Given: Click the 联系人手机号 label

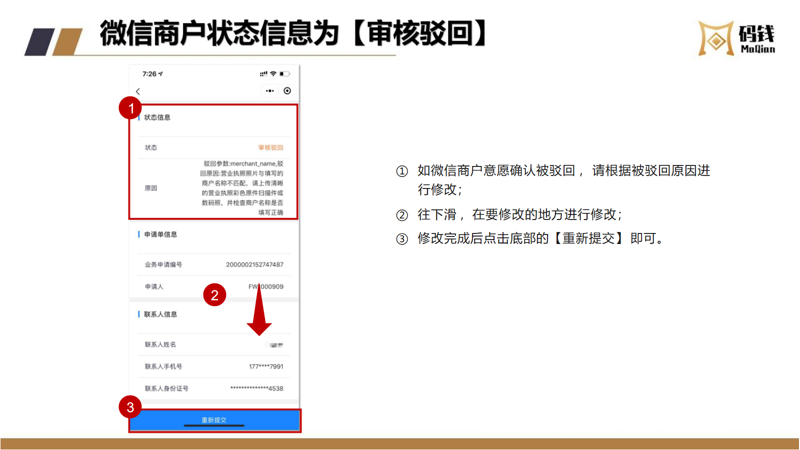Looking at the screenshot, I should [x=163, y=367].
